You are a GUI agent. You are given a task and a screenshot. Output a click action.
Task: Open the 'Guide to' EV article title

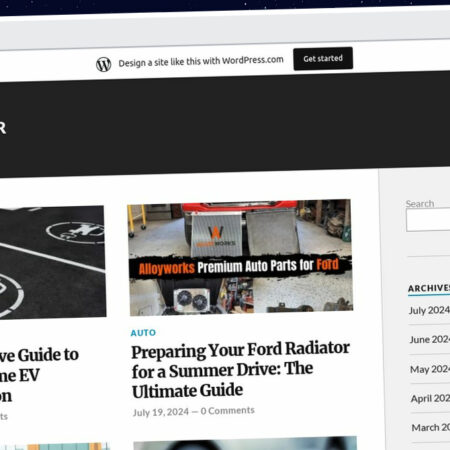click(39, 375)
